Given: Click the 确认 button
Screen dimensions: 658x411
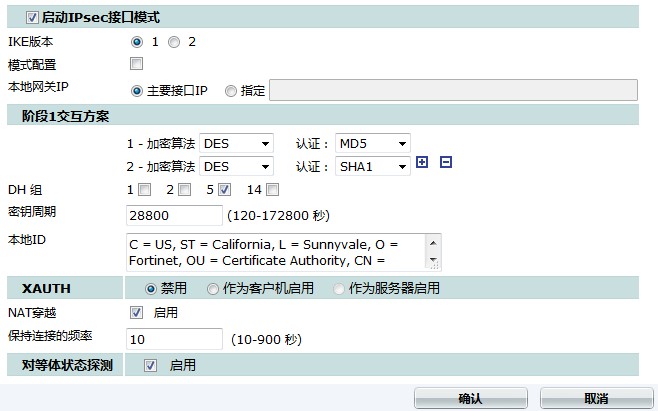Looking at the screenshot, I should click(470, 398).
